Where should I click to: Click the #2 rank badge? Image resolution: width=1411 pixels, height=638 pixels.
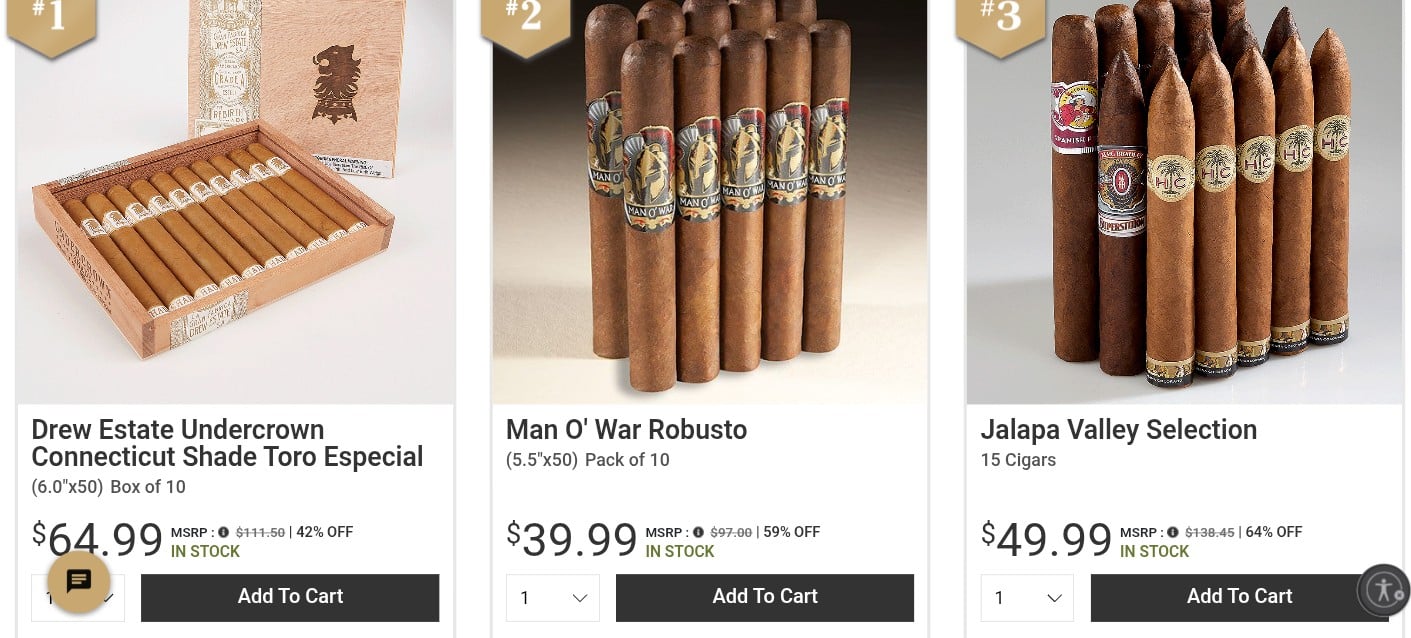[x=526, y=22]
